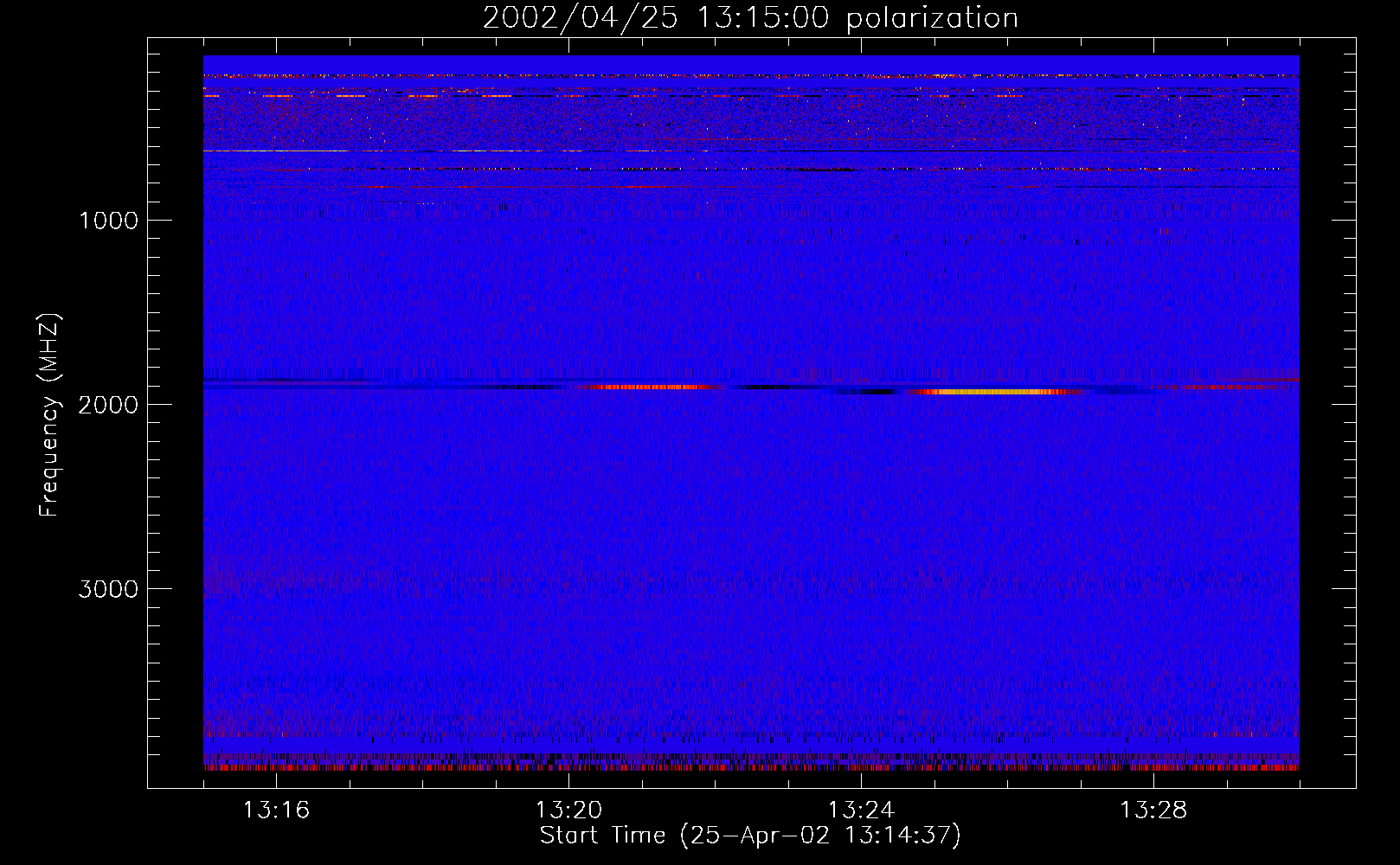
Task: Click the plot title '2002/04/25 13:15:00 polarization'
Action: pos(750,18)
